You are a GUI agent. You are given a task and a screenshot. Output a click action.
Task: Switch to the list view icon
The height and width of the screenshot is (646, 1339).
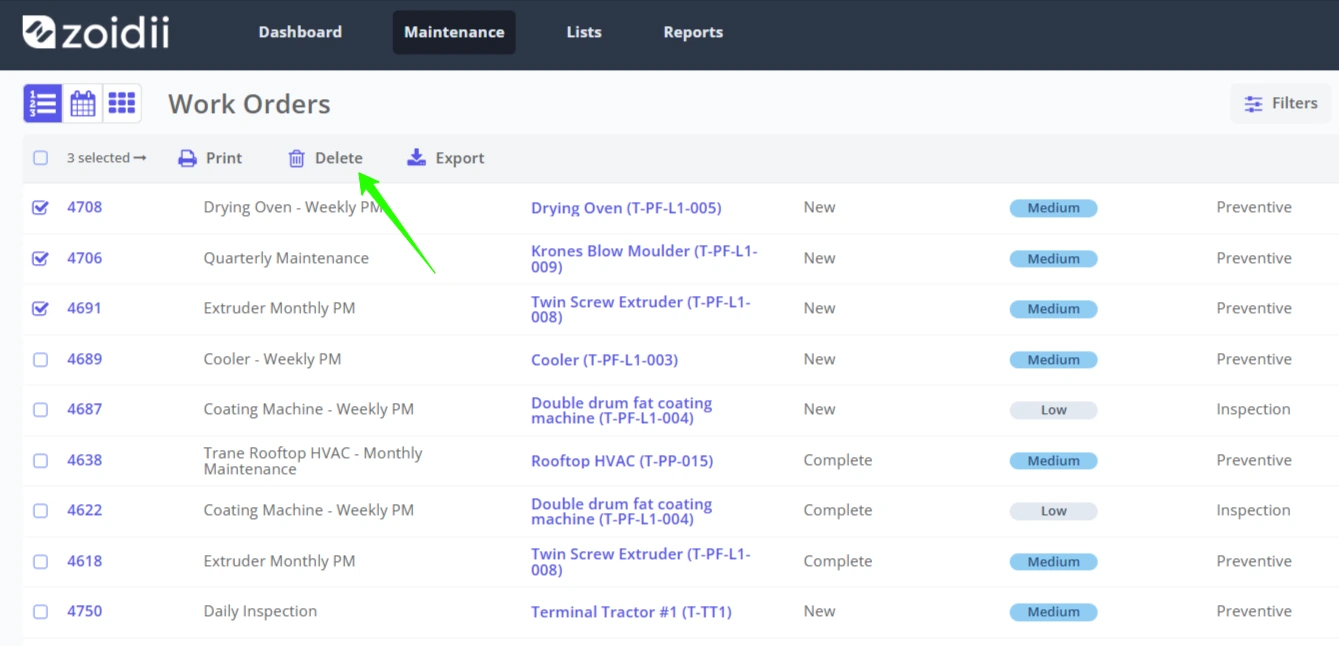(43, 103)
